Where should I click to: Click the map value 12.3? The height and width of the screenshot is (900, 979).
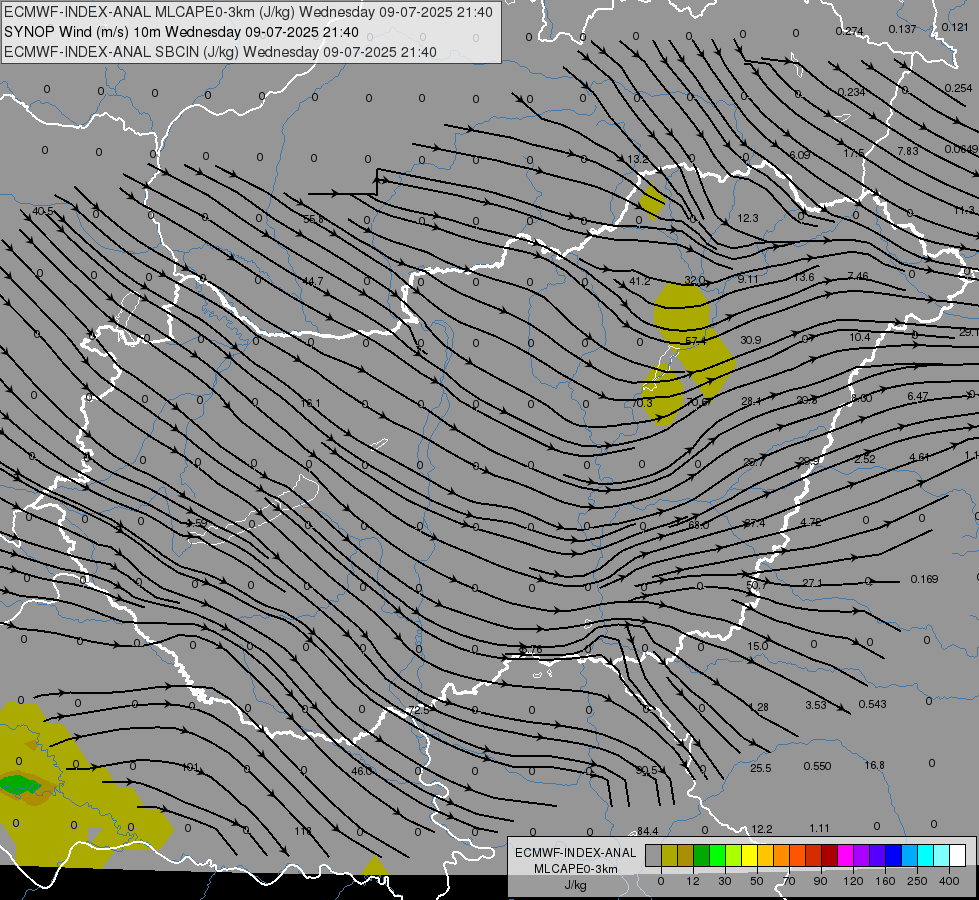pos(747,218)
